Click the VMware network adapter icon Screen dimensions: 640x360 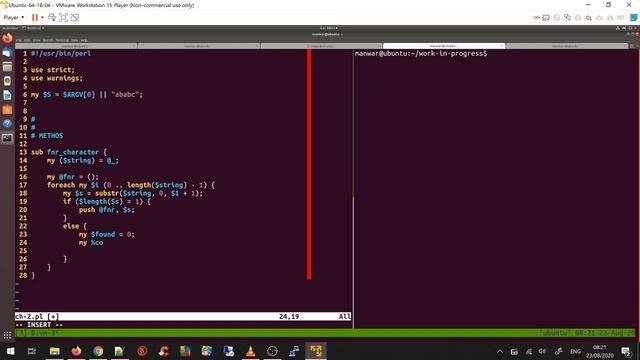tap(567, 18)
